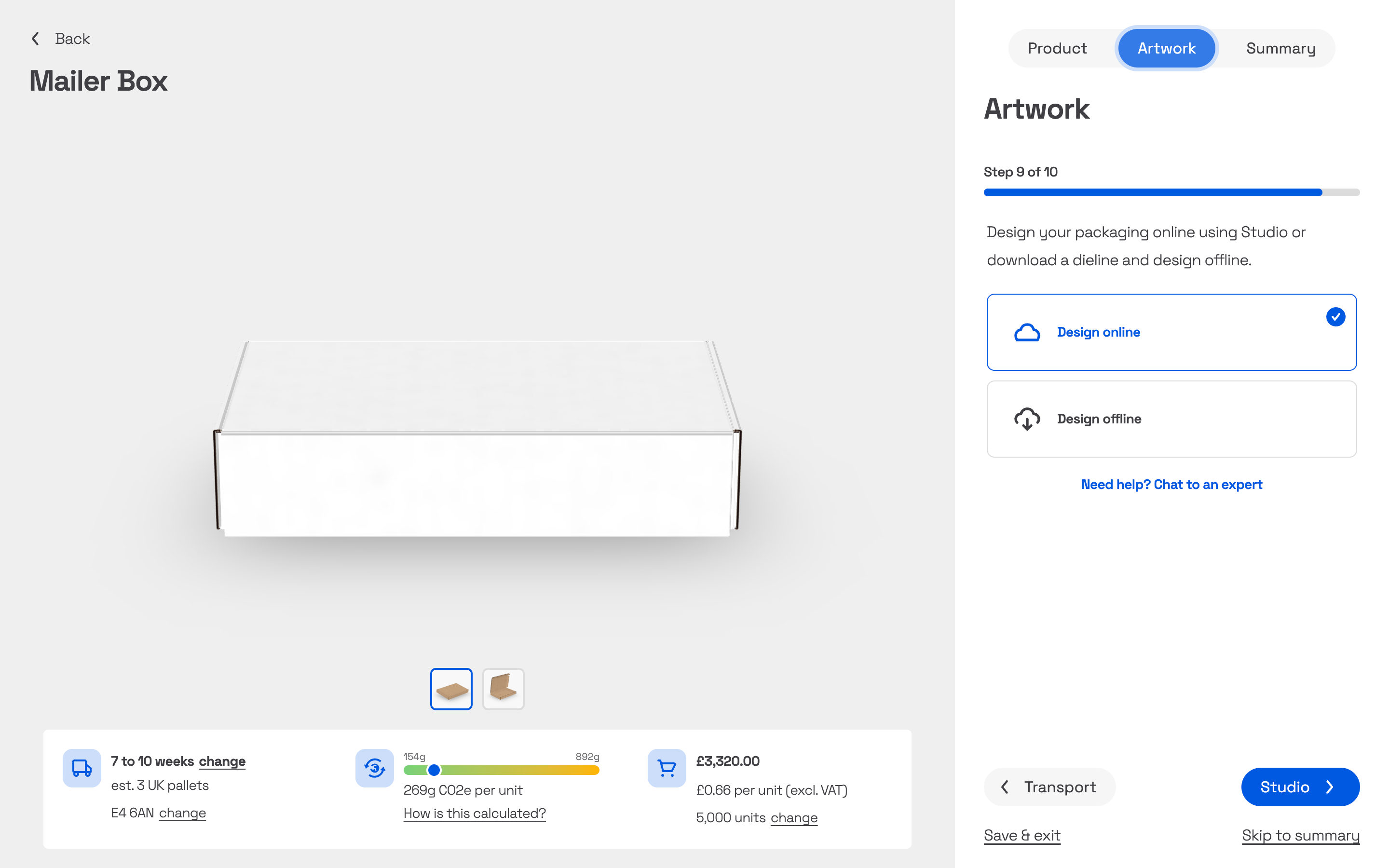
Task: Change the 7 to 10 weeks lead time
Action: (x=222, y=761)
